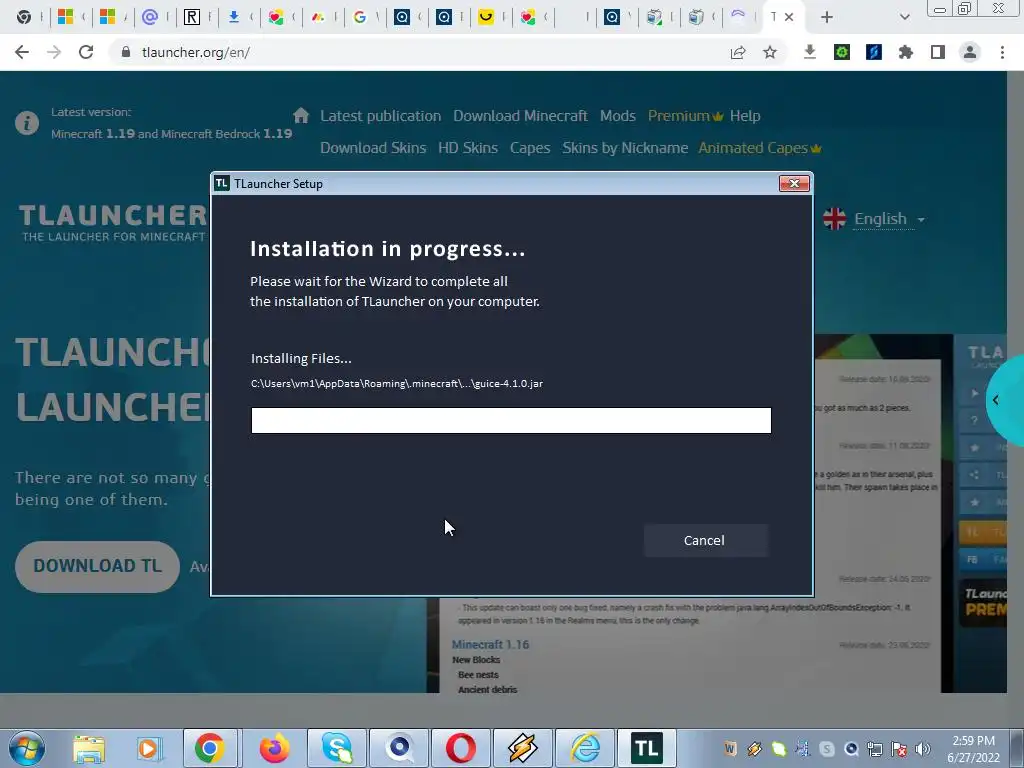Open the Animated Capes link
The width and height of the screenshot is (1024, 768).
[x=760, y=148]
